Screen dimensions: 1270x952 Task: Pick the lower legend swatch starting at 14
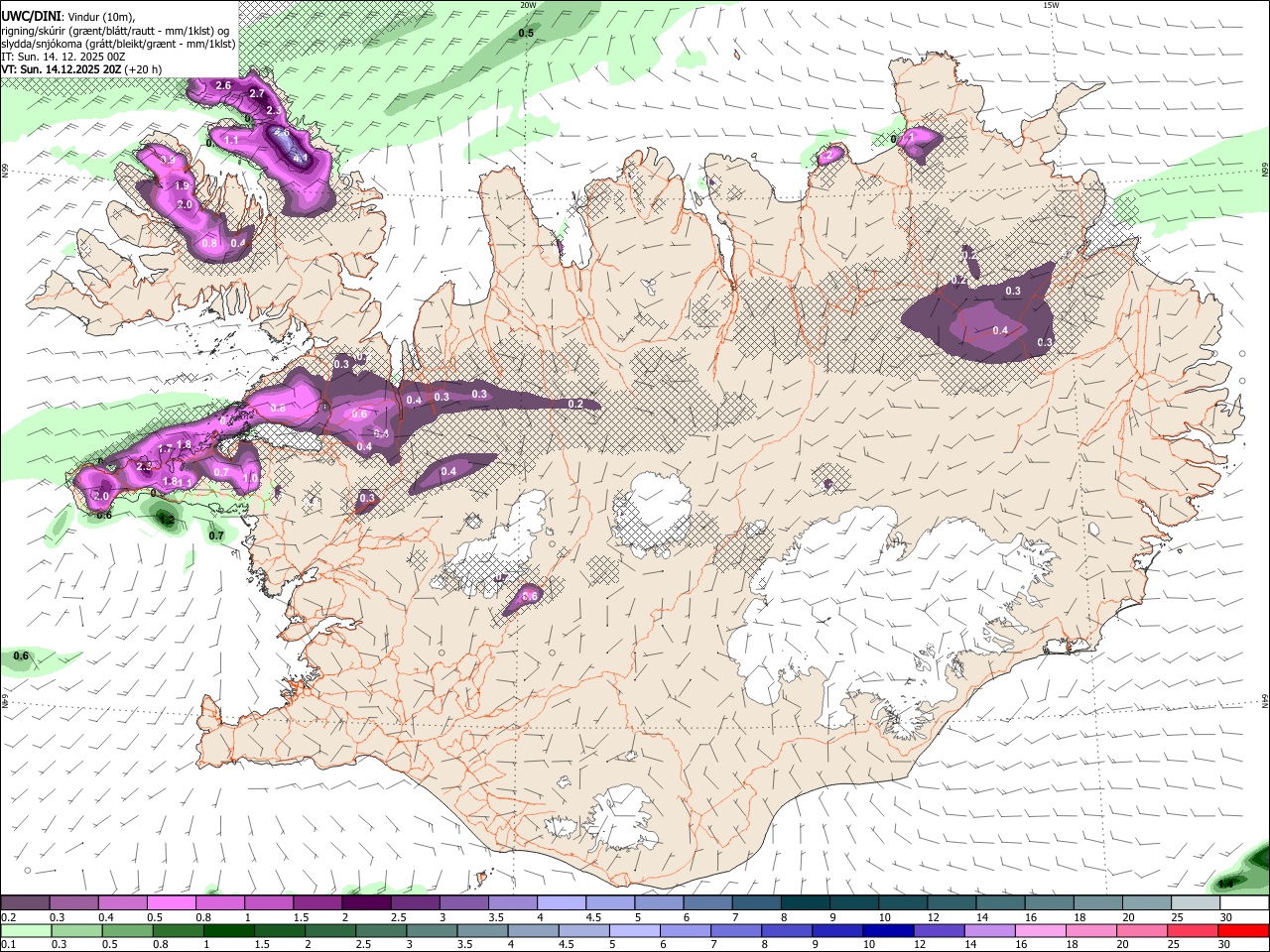[991, 930]
